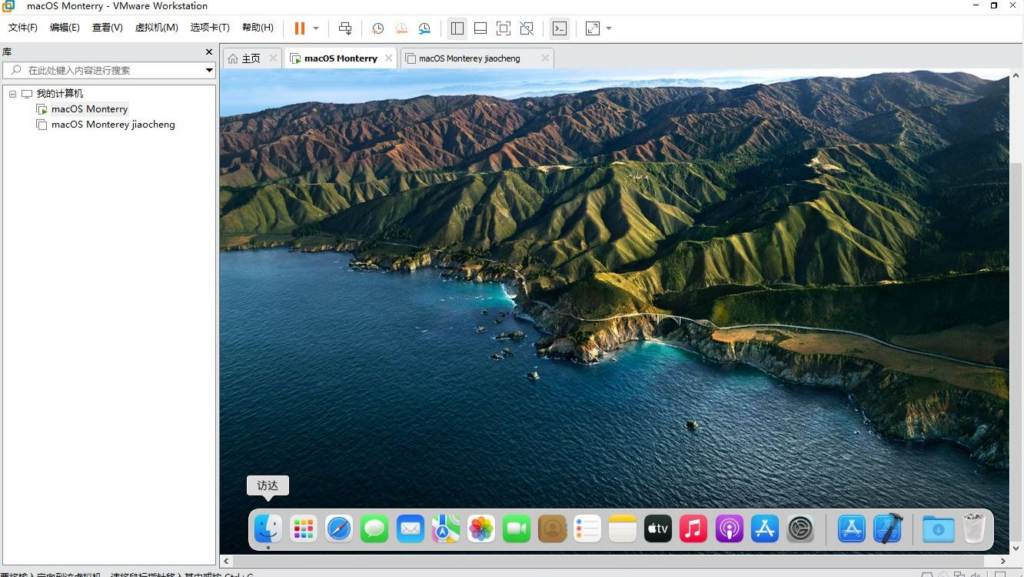Open System Preferences gear in dock
The width and height of the screenshot is (1024, 577).
(x=800, y=528)
